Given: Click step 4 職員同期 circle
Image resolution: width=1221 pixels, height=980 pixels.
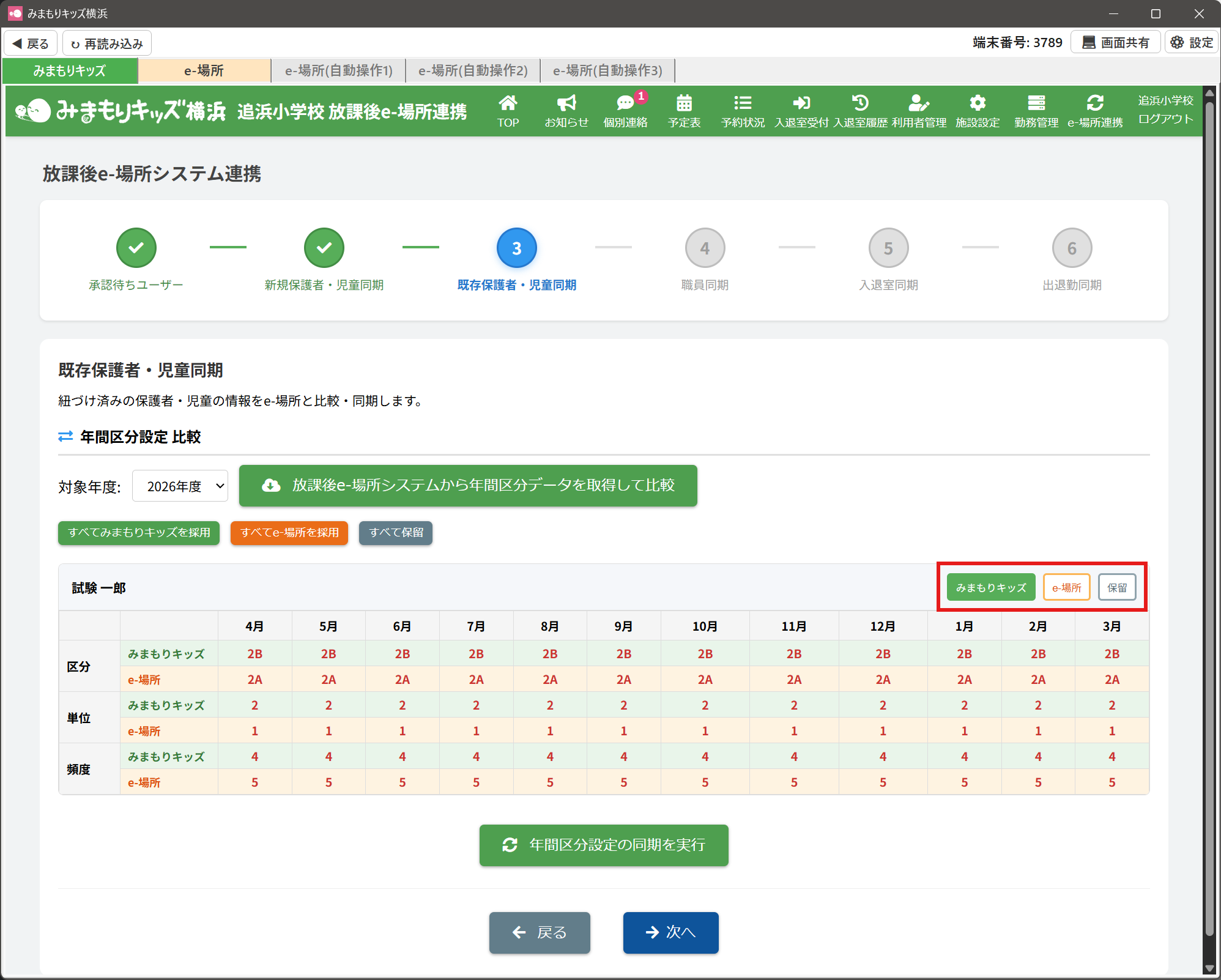Looking at the screenshot, I should [705, 248].
